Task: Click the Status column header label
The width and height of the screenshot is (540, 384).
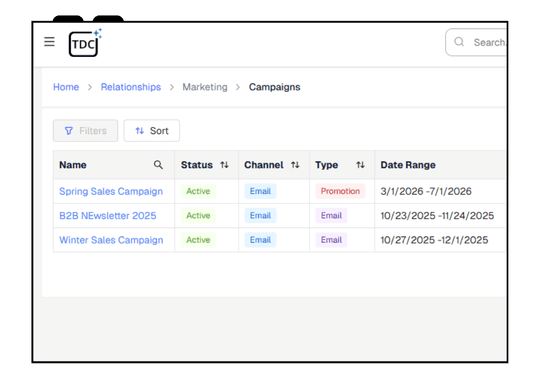Action: click(x=197, y=165)
